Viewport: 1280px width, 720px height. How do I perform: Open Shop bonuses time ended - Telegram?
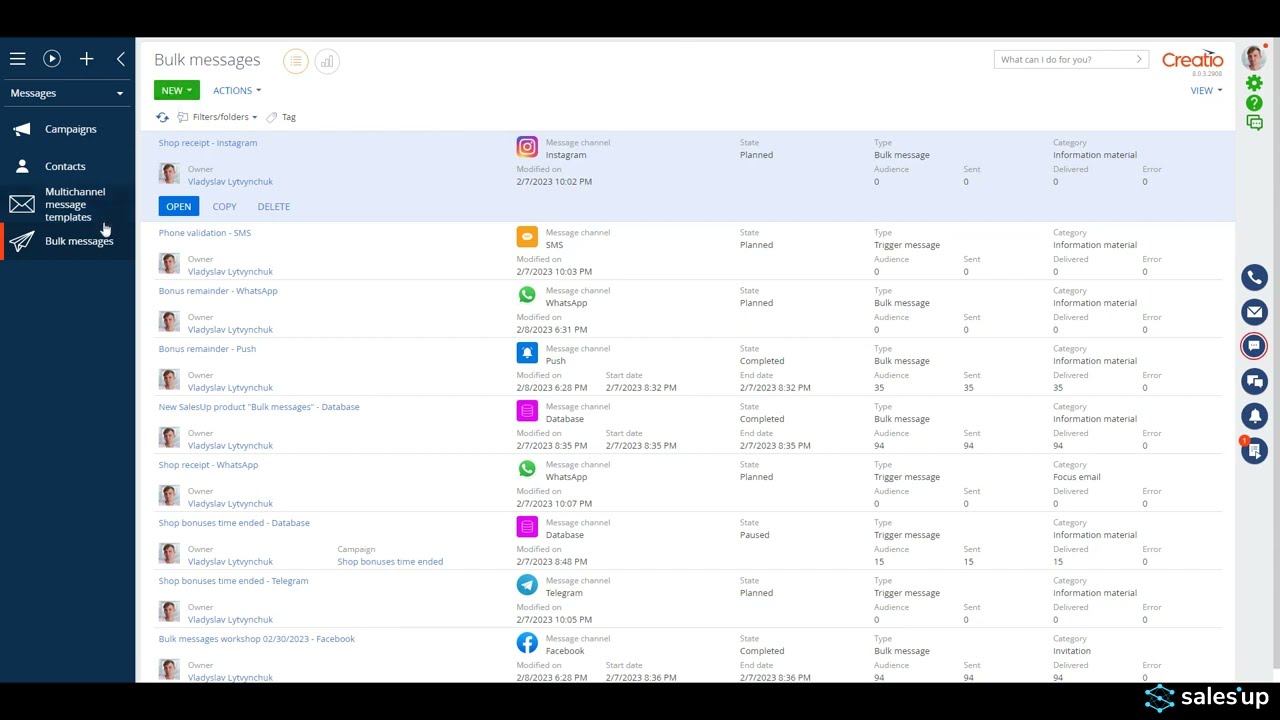click(x=233, y=581)
